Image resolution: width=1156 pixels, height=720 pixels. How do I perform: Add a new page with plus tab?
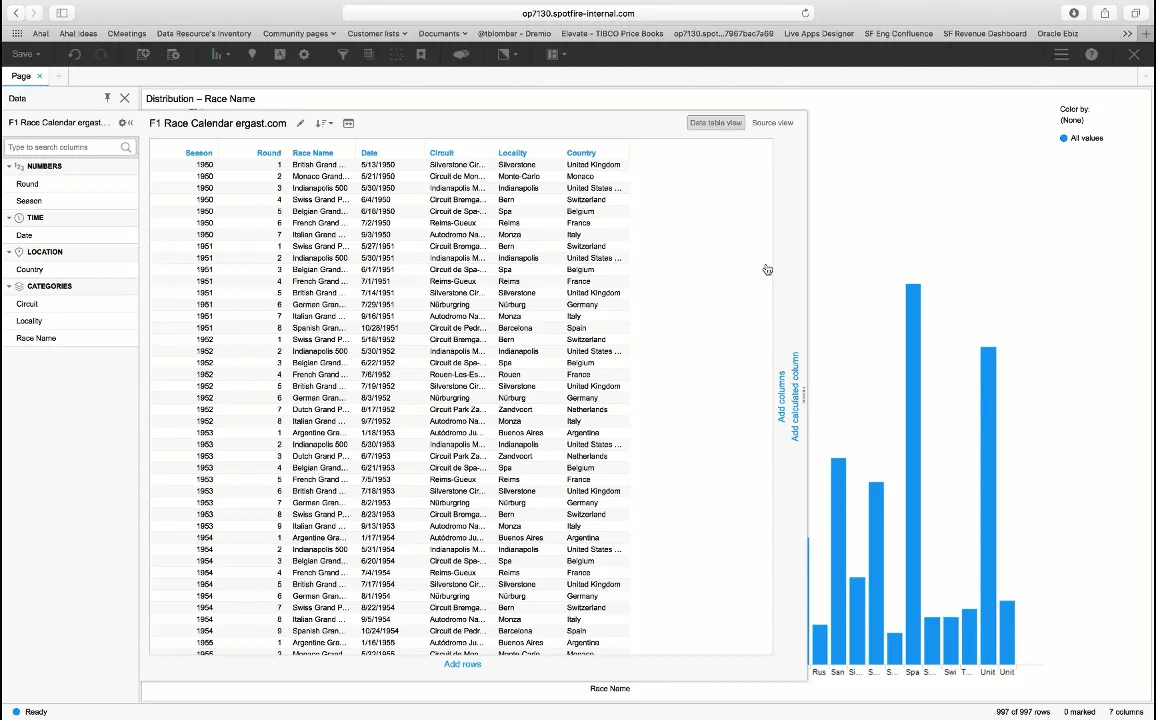point(59,76)
